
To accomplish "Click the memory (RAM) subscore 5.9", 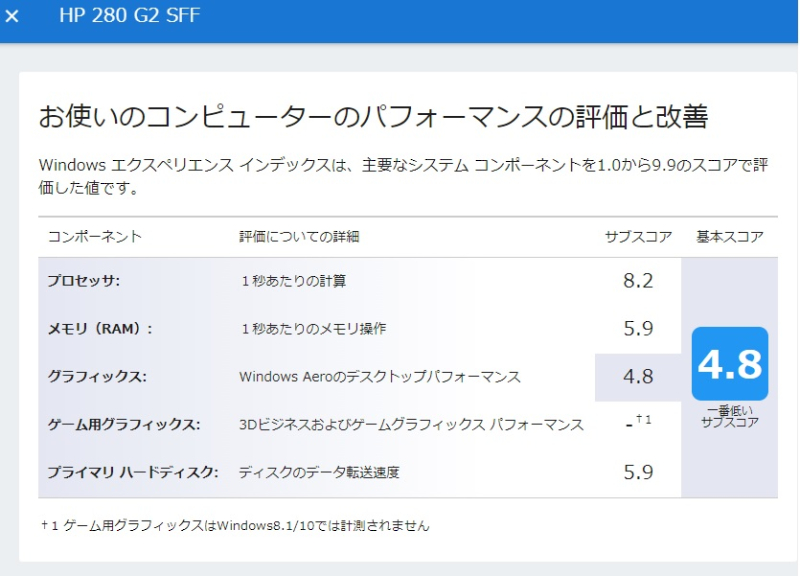I will click(638, 329).
